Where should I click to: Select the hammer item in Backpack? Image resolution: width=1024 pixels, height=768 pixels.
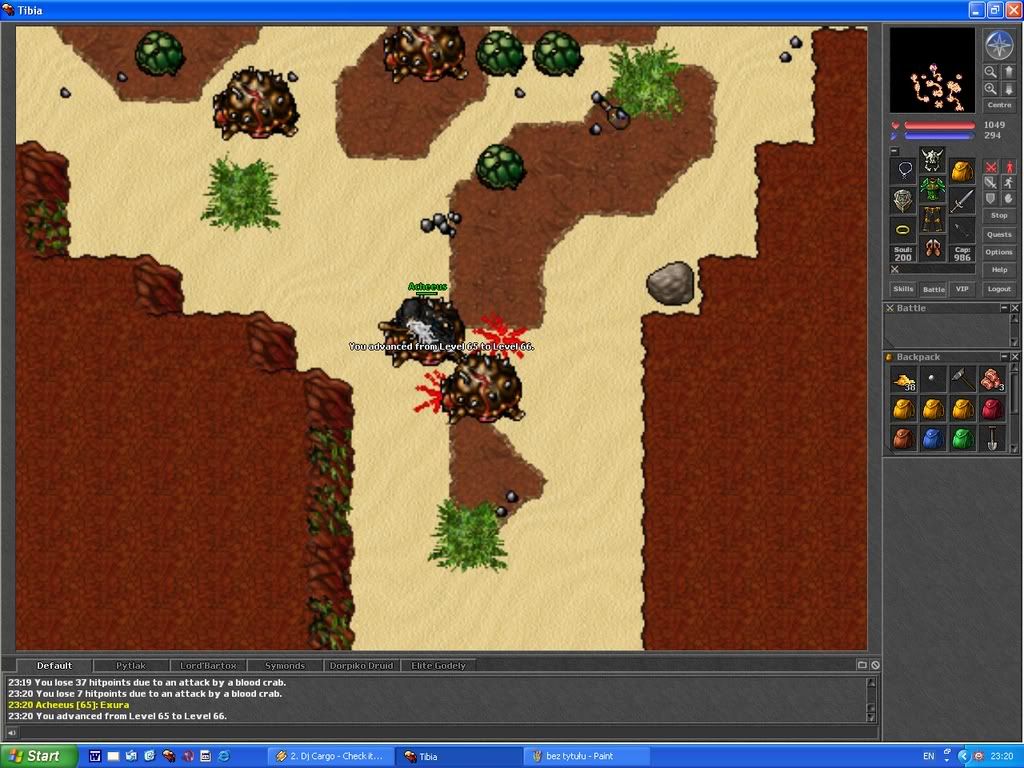click(x=962, y=380)
